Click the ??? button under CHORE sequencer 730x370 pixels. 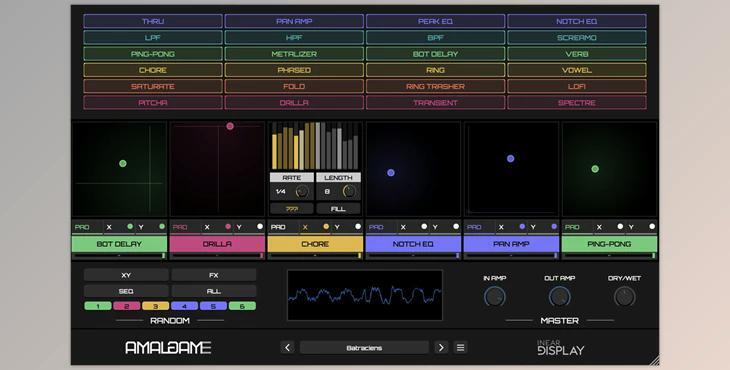292,209
